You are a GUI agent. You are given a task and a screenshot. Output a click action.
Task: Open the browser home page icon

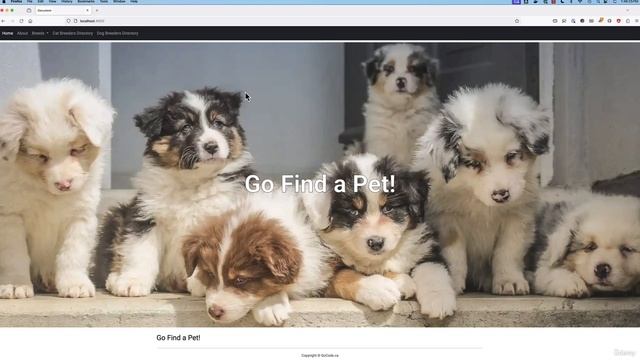(x=30, y=21)
